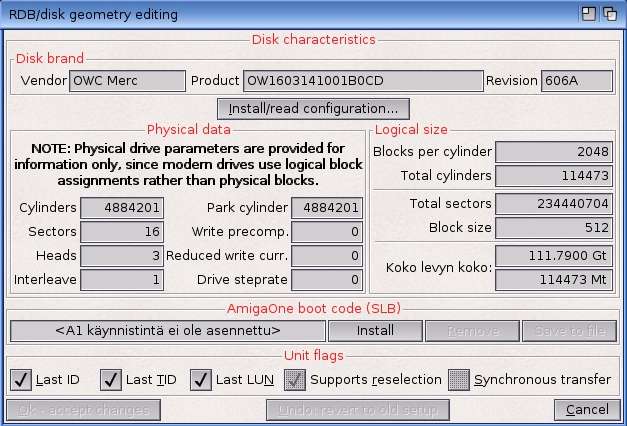Image resolution: width=627 pixels, height=426 pixels.
Task: Click the Product text field
Action: (x=362, y=81)
